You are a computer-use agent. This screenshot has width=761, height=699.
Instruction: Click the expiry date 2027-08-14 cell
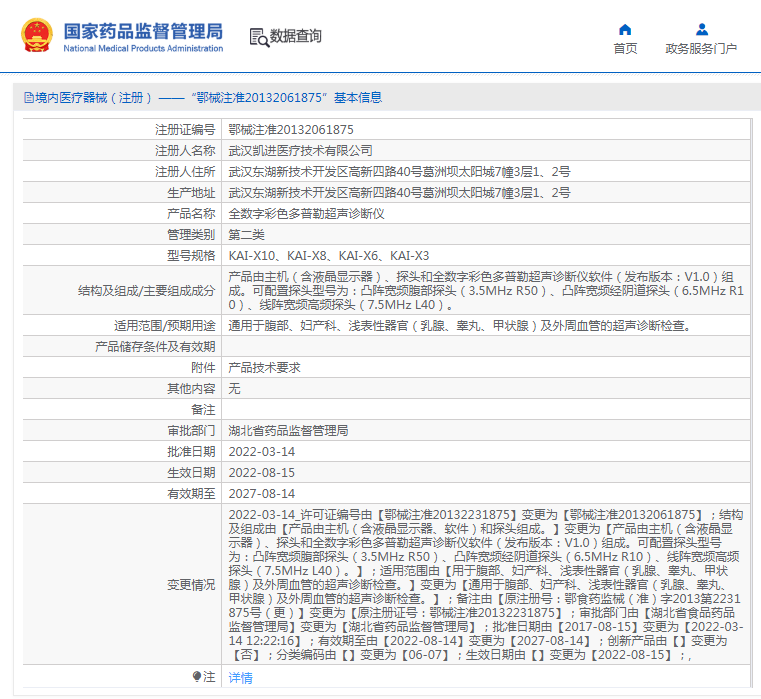[261, 493]
